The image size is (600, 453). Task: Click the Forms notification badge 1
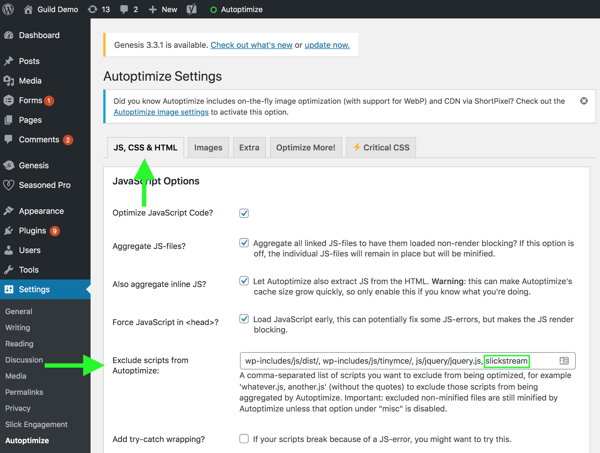pyautogui.click(x=49, y=101)
